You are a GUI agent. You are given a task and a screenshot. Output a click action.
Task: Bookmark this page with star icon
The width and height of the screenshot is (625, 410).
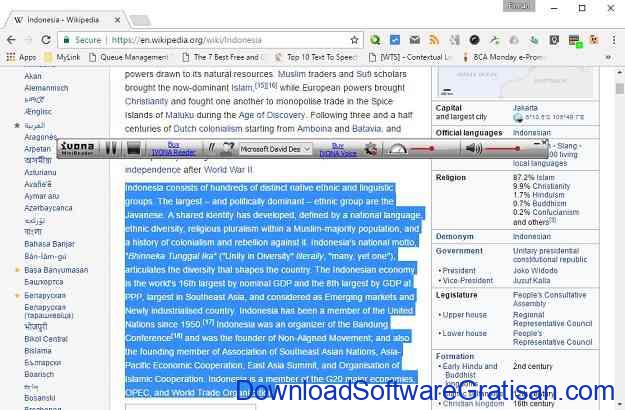coord(354,40)
